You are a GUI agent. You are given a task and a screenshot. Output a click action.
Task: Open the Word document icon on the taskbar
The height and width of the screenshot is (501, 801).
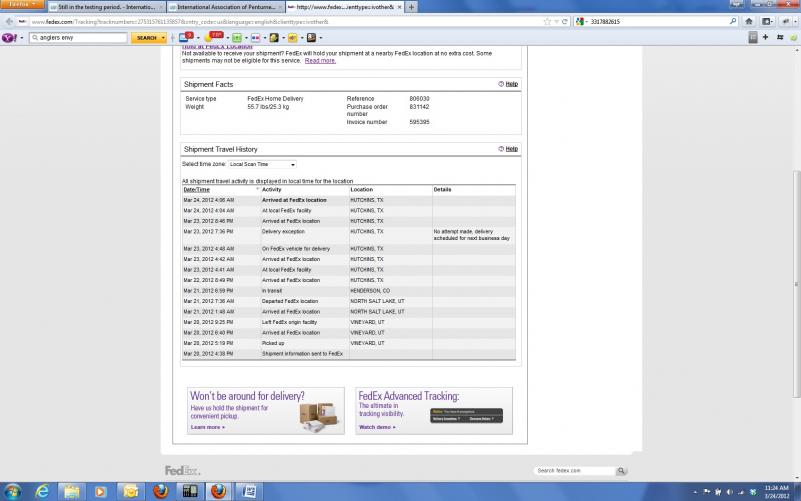coord(249,491)
